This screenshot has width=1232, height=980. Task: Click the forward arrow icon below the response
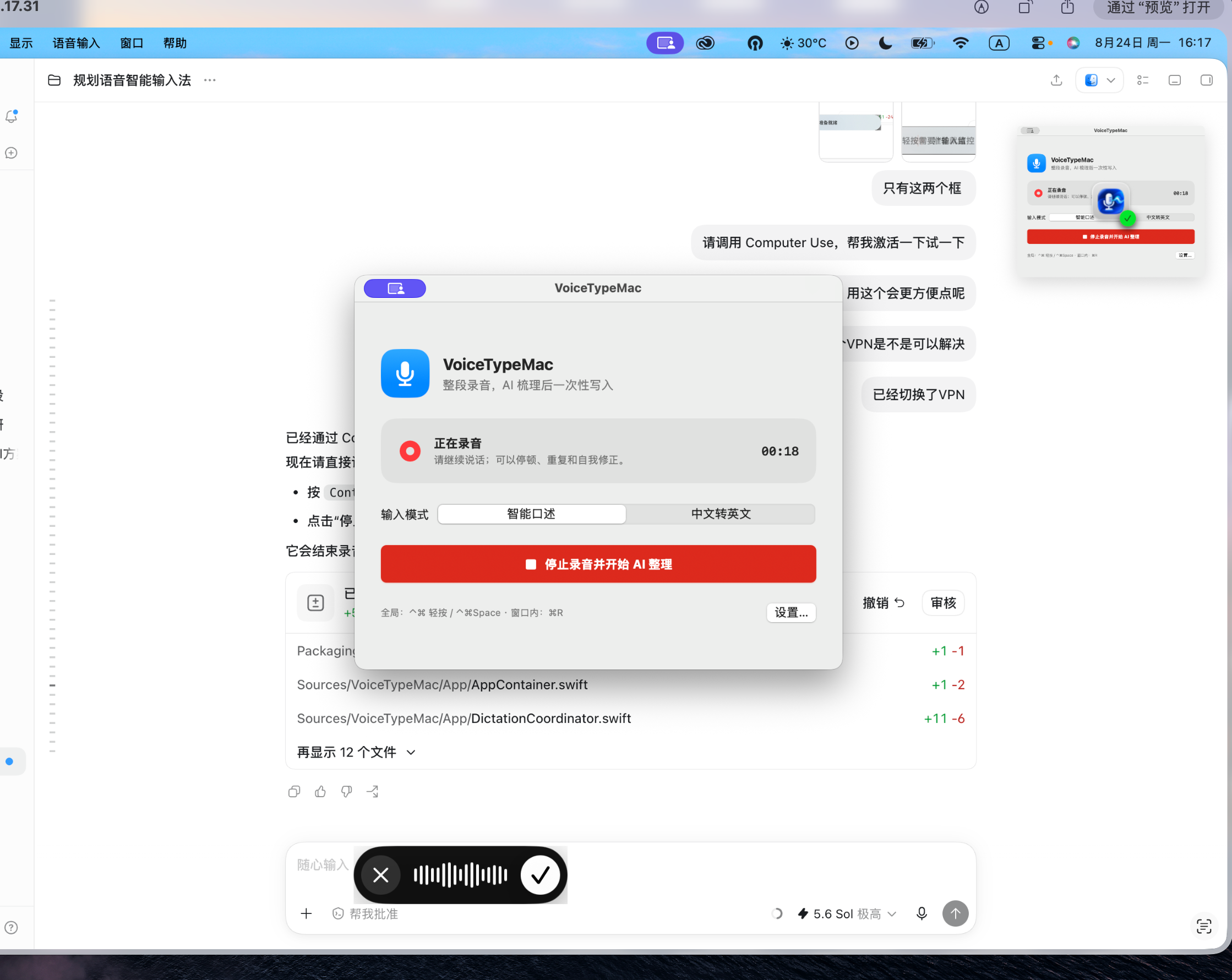(x=373, y=791)
